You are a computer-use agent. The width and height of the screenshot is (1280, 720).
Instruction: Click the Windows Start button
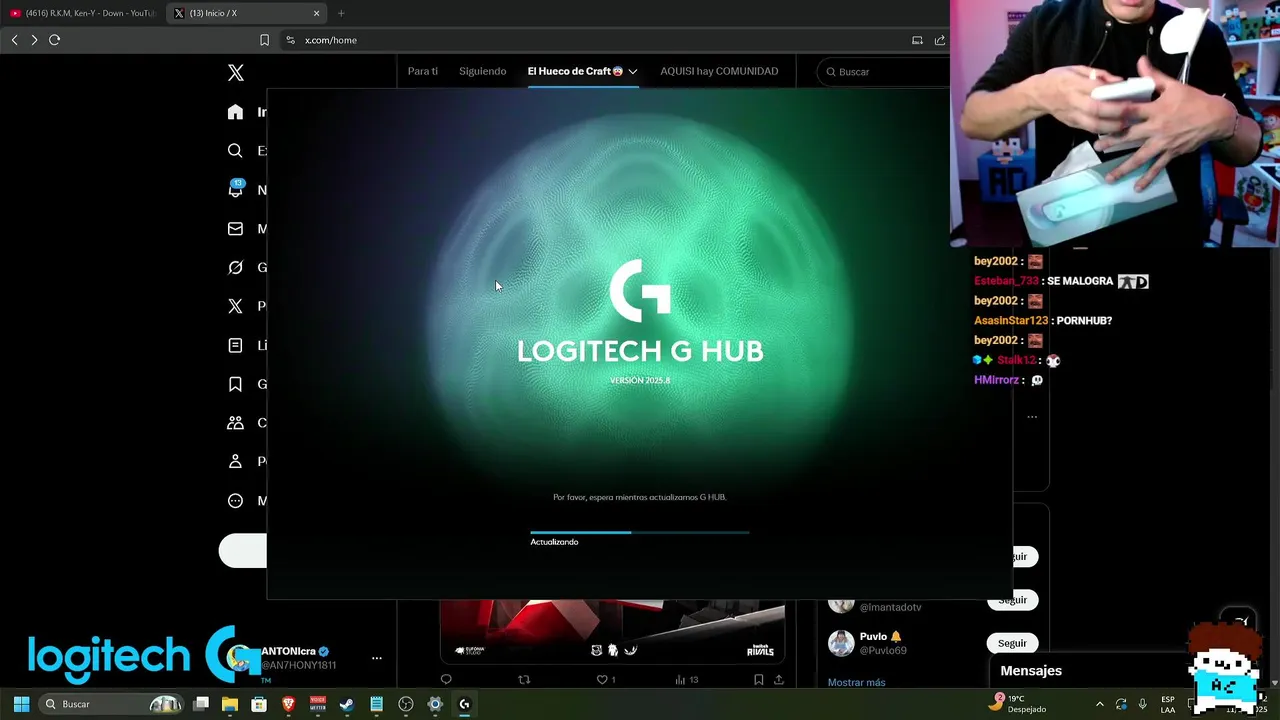21,704
